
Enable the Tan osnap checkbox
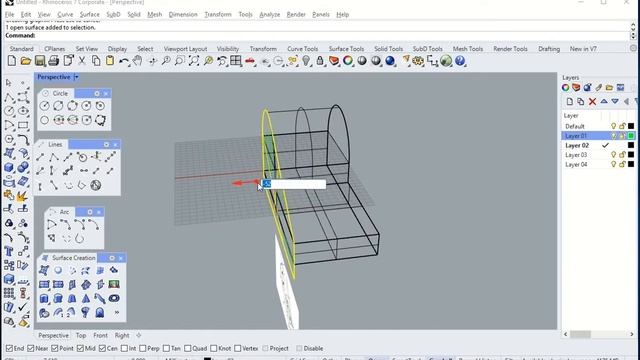point(166,349)
